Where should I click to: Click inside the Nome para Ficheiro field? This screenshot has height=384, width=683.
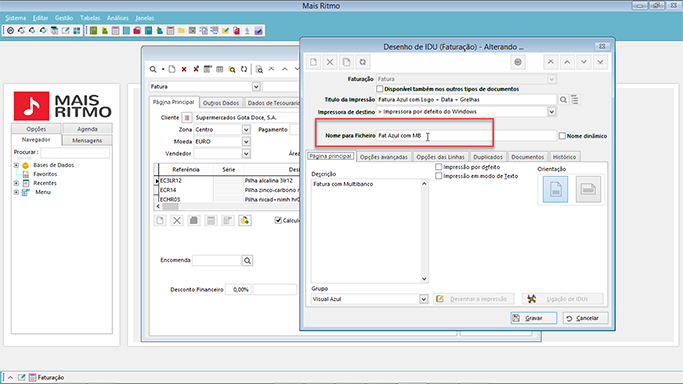466,136
